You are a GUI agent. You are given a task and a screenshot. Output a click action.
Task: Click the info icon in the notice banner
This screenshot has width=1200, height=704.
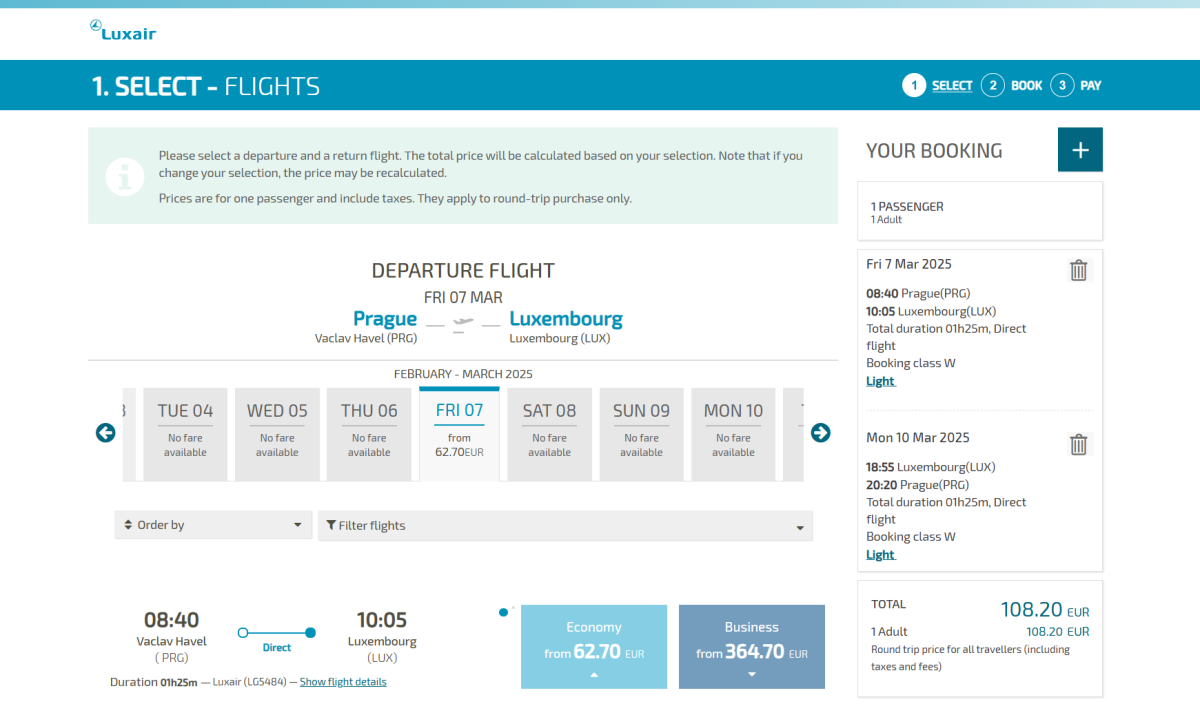(x=125, y=176)
